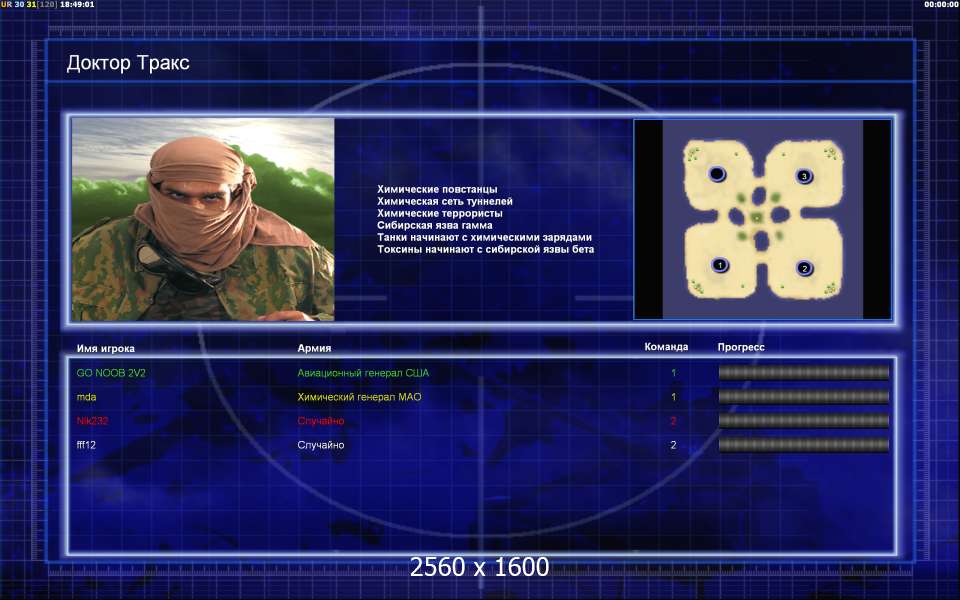Click the progress bar for GO NOOB 2V2

(803, 372)
